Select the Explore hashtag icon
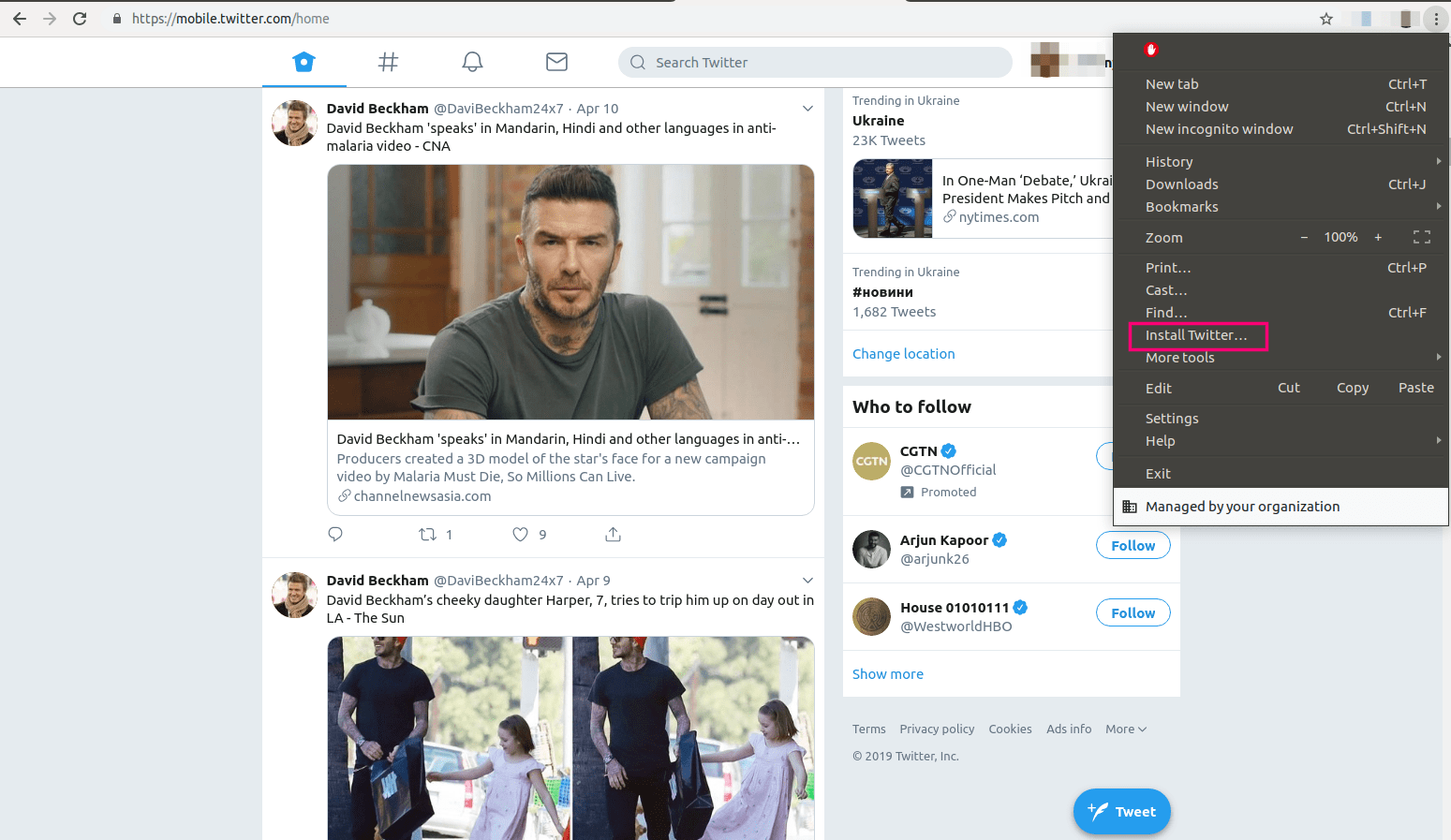Viewport: 1451px width, 840px height. [x=388, y=62]
